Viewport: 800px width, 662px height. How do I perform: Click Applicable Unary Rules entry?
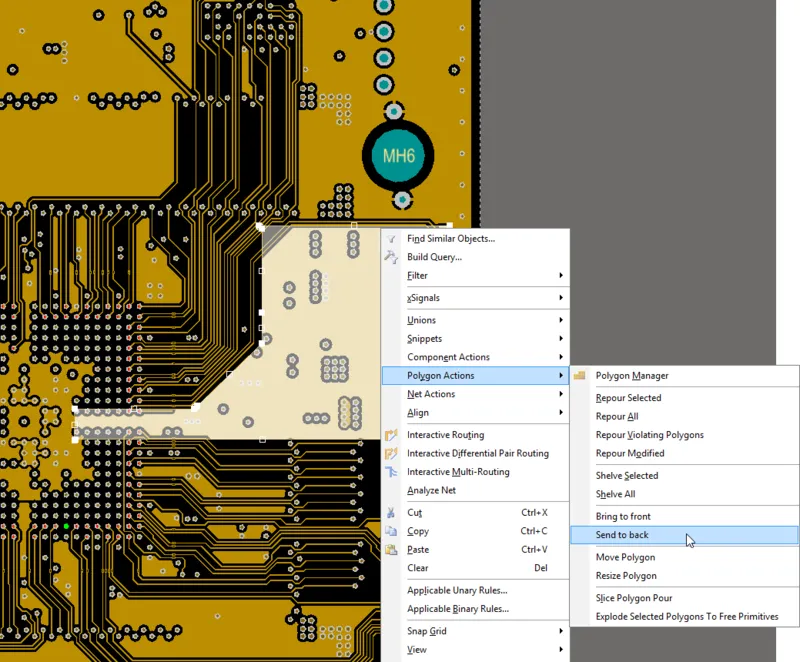(456, 590)
